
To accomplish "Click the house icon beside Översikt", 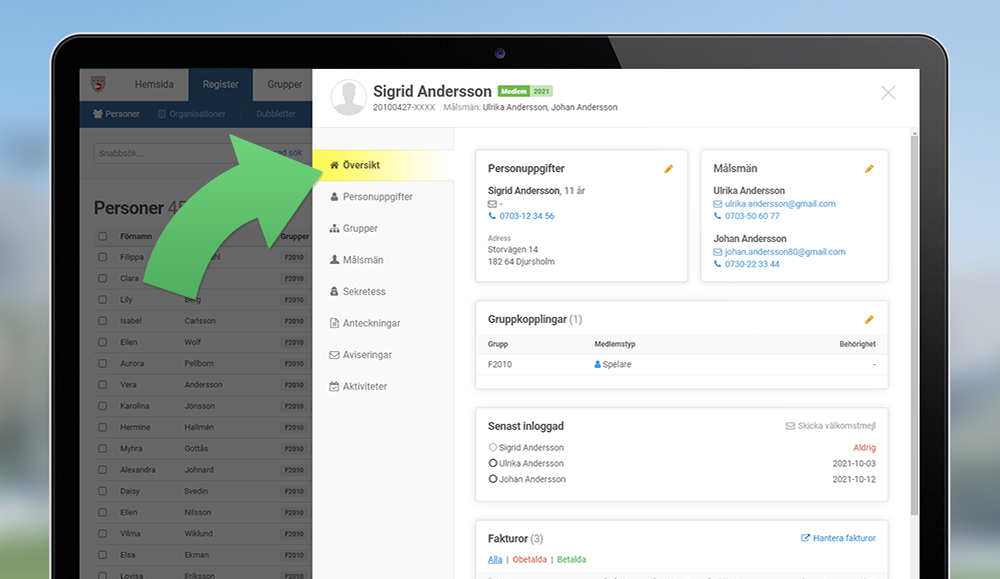I will 334,165.
